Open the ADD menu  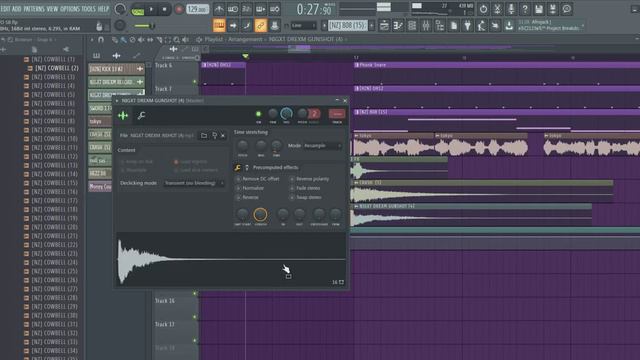pos(17,9)
